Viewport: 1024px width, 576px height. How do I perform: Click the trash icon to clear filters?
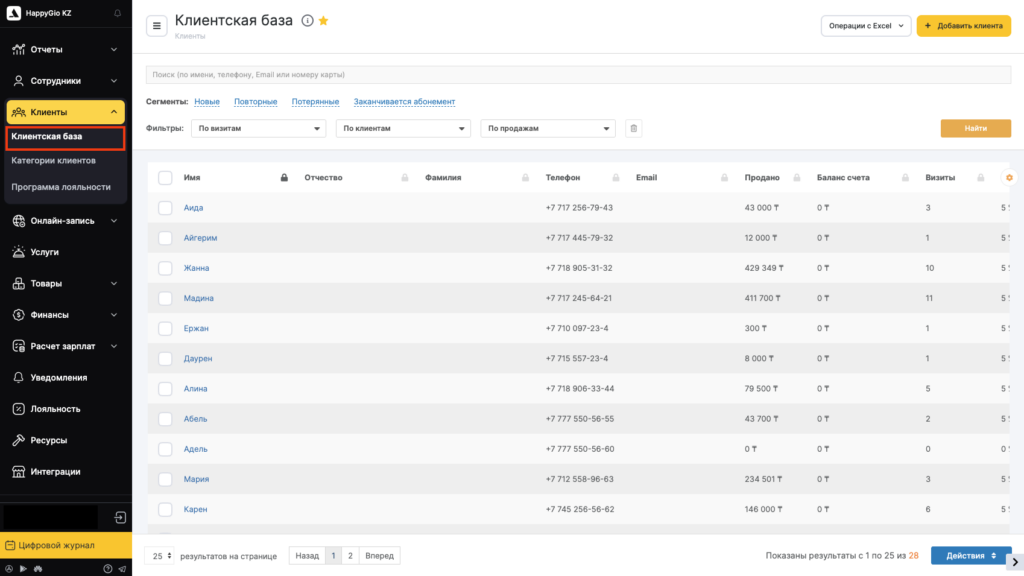pos(633,128)
